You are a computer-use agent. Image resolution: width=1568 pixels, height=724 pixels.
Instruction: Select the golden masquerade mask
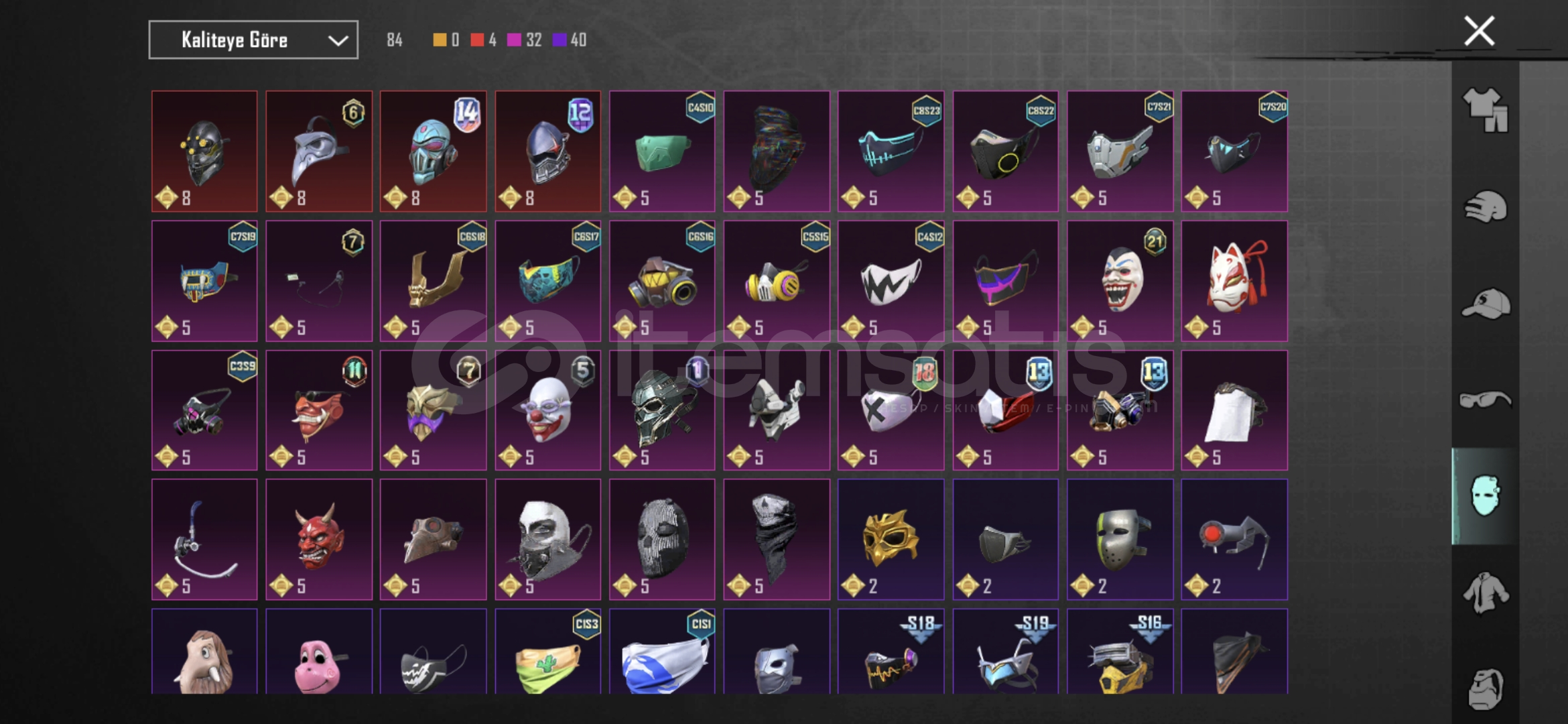(891, 540)
